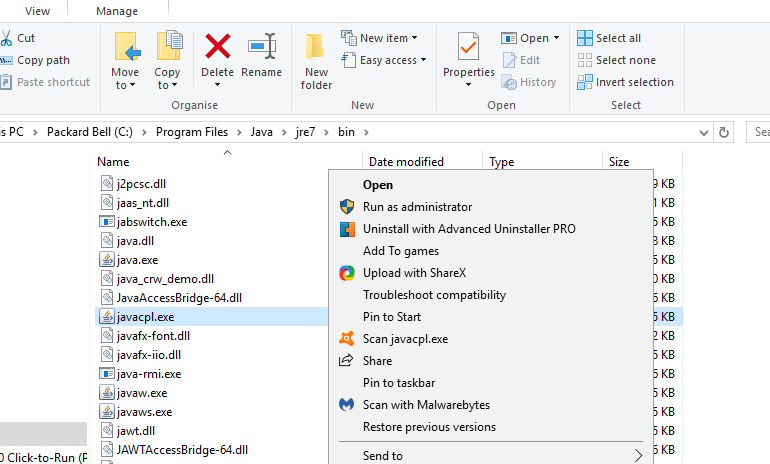Click the Rename icon
Screen dimensions: 770x464
tap(261, 46)
